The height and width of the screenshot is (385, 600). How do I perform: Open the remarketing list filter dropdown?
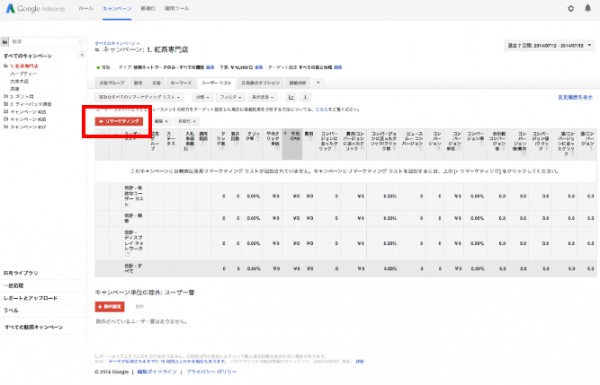(x=139, y=97)
